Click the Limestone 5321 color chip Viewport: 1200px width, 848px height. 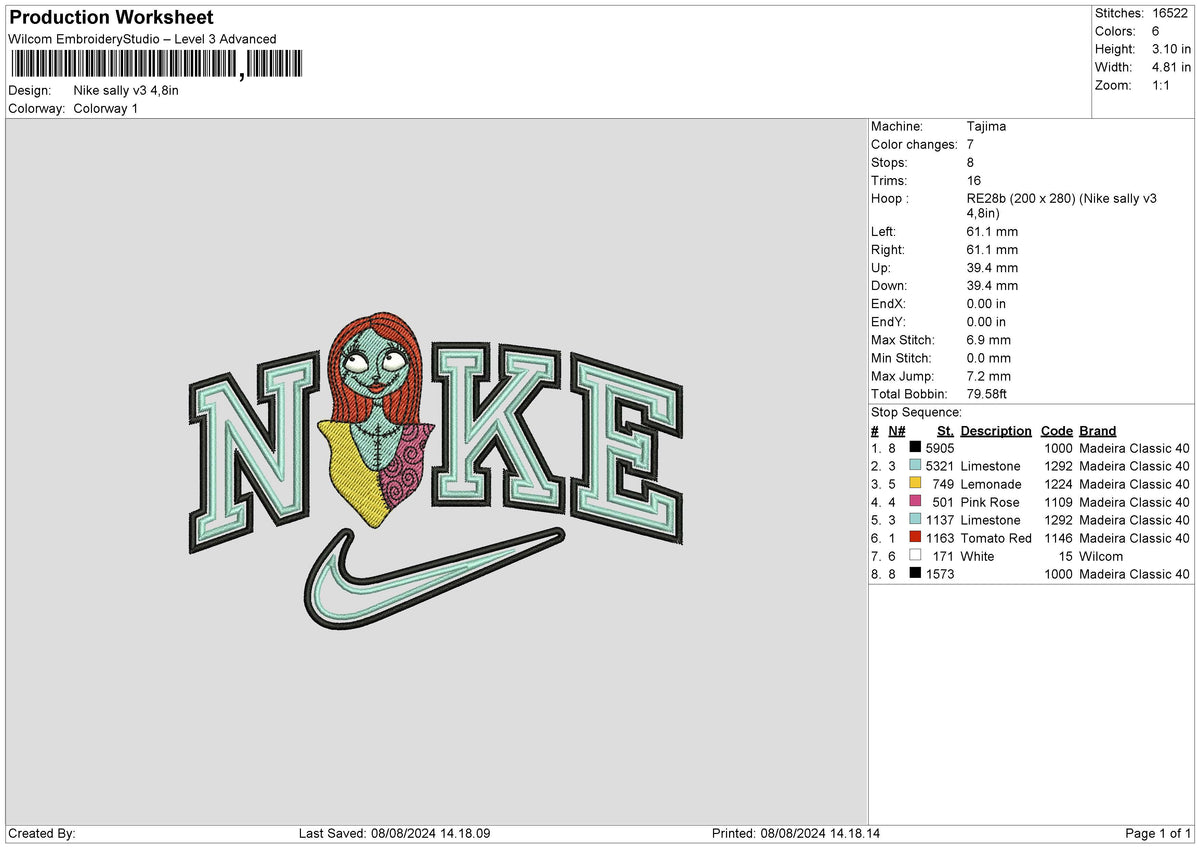click(x=915, y=466)
